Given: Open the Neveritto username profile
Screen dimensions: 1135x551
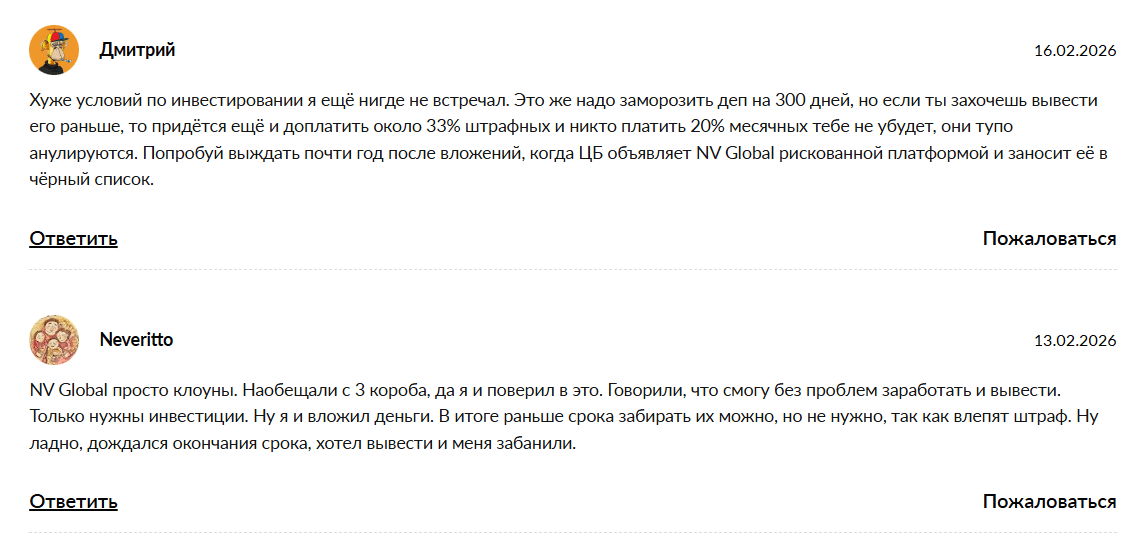Looking at the screenshot, I should coord(136,340).
